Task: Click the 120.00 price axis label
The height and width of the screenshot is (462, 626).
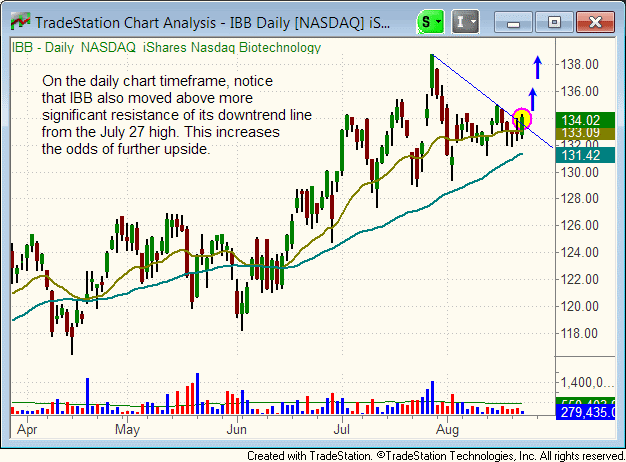Action: (x=580, y=306)
